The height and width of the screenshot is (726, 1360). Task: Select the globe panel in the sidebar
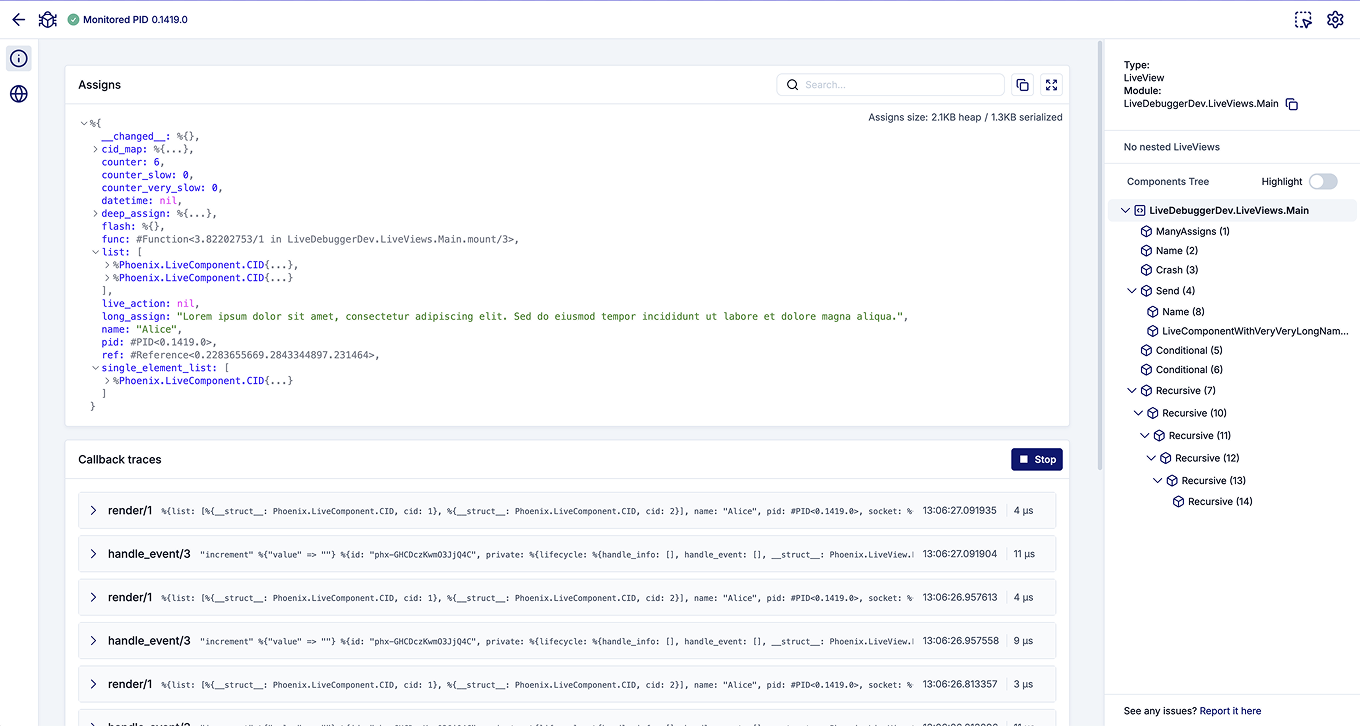(x=18, y=93)
